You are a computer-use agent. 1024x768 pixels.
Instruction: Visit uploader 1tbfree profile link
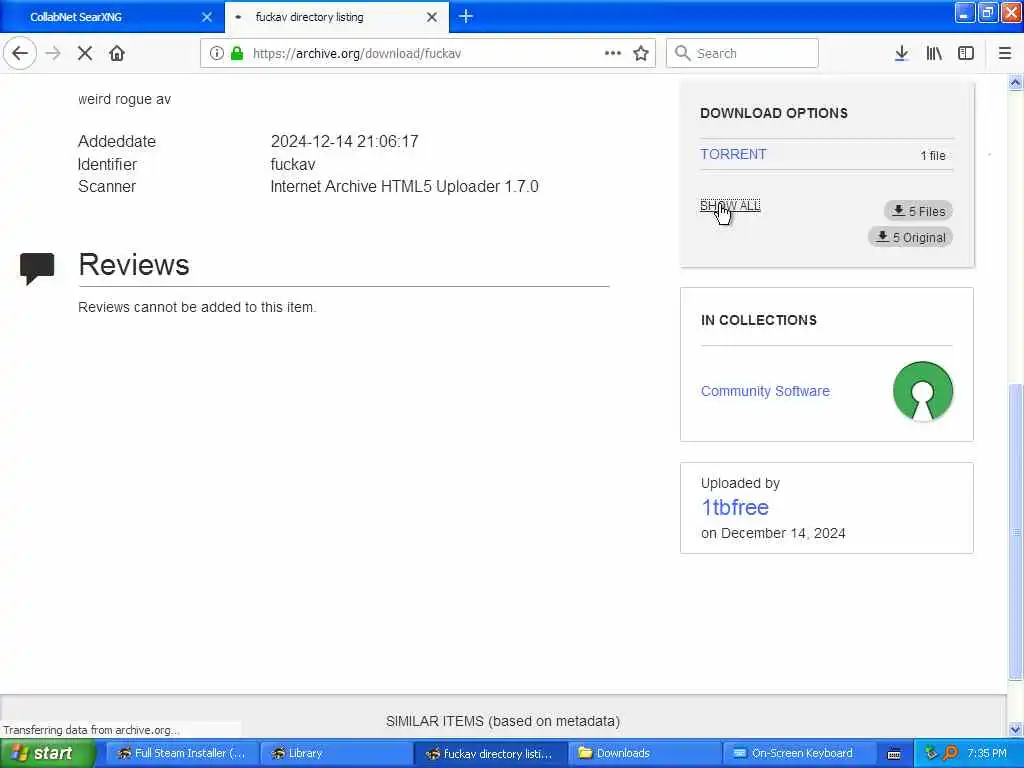[x=735, y=507]
